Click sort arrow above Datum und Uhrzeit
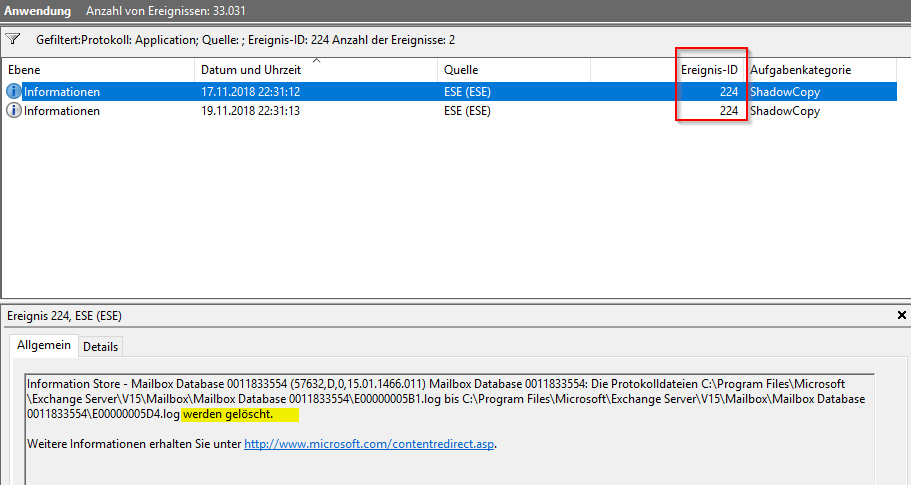The image size is (911, 485). pyautogui.click(x=316, y=62)
